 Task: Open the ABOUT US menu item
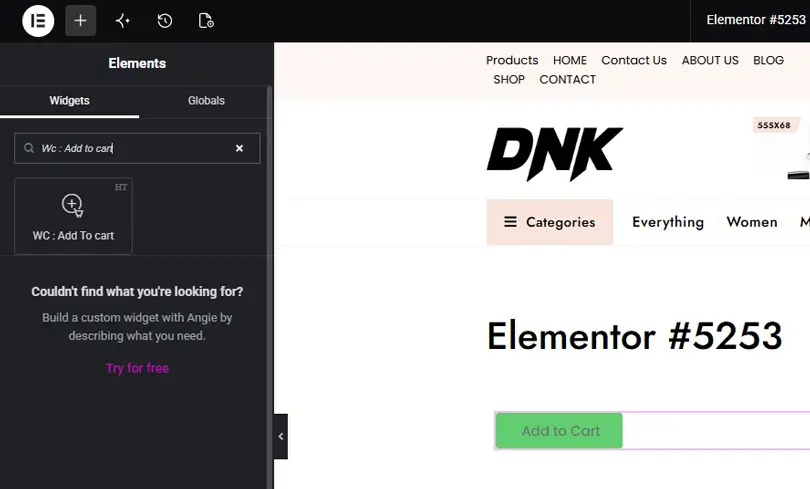tap(710, 60)
